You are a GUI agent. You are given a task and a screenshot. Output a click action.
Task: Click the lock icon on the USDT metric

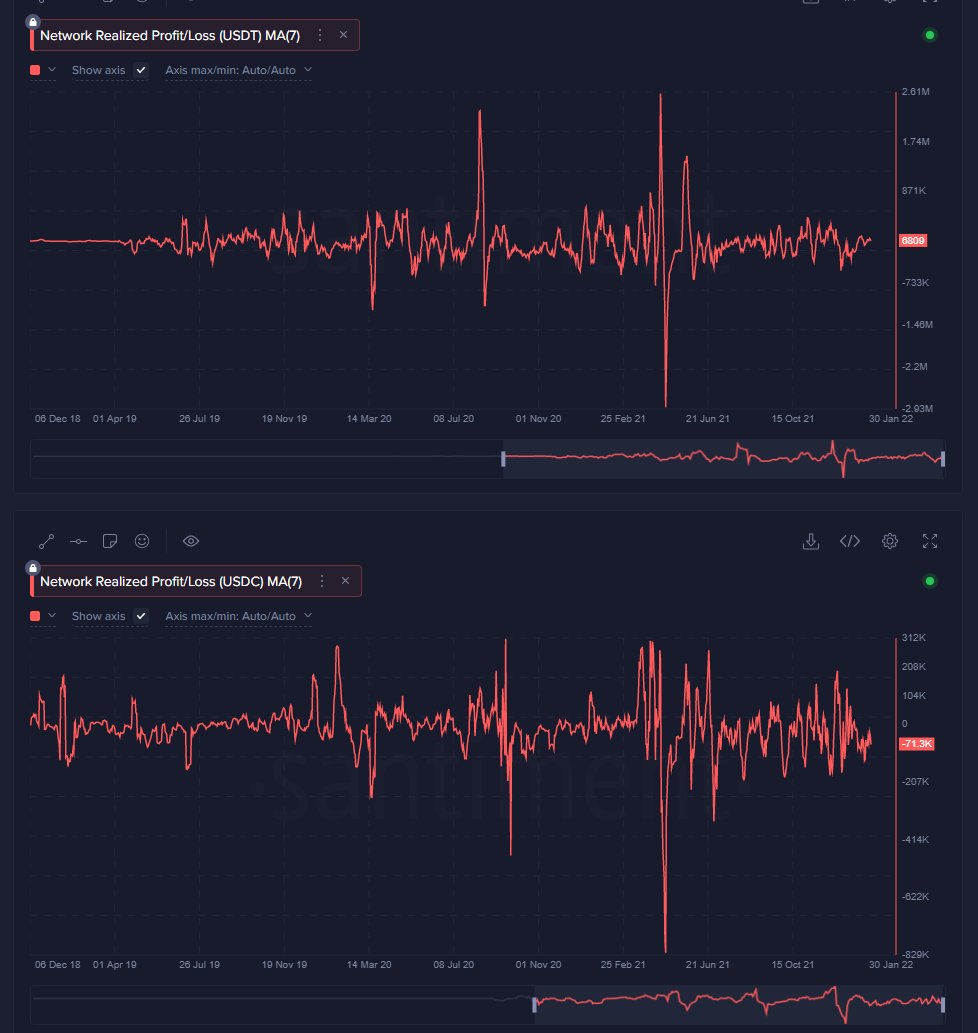33,22
